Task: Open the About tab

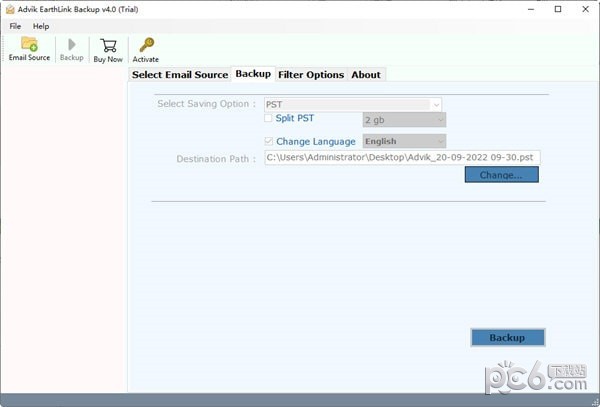Action: (366, 75)
